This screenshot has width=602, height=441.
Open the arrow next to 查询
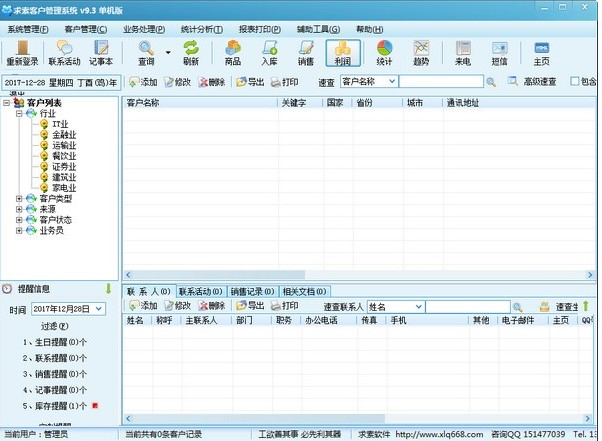pos(168,52)
